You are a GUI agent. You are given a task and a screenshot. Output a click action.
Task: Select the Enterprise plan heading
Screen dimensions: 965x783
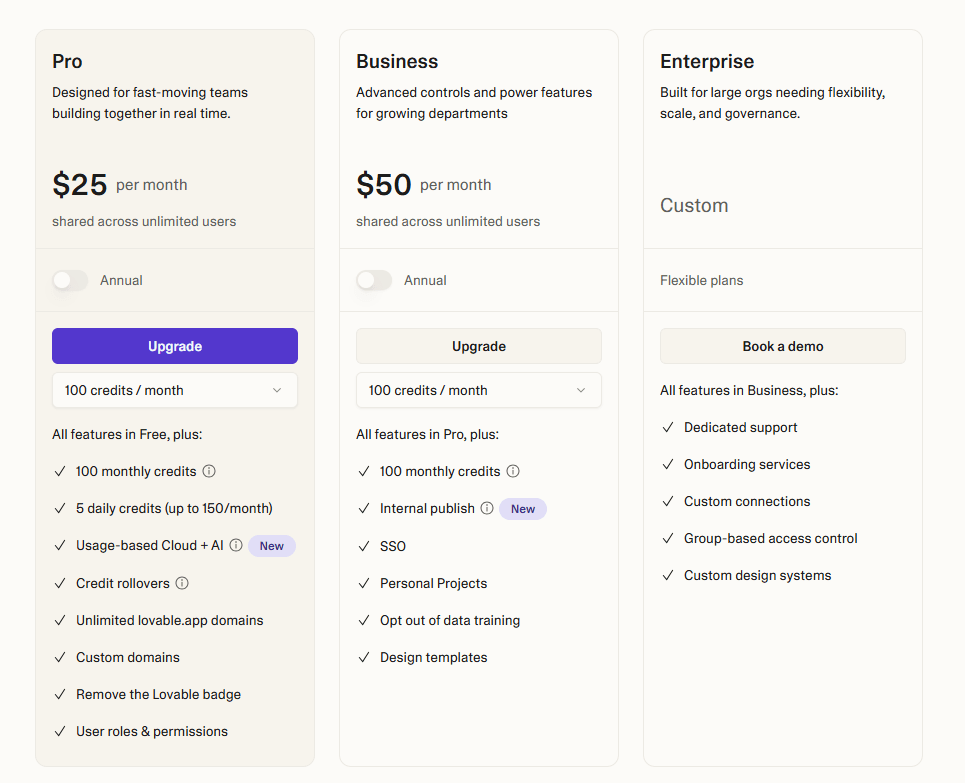(707, 61)
